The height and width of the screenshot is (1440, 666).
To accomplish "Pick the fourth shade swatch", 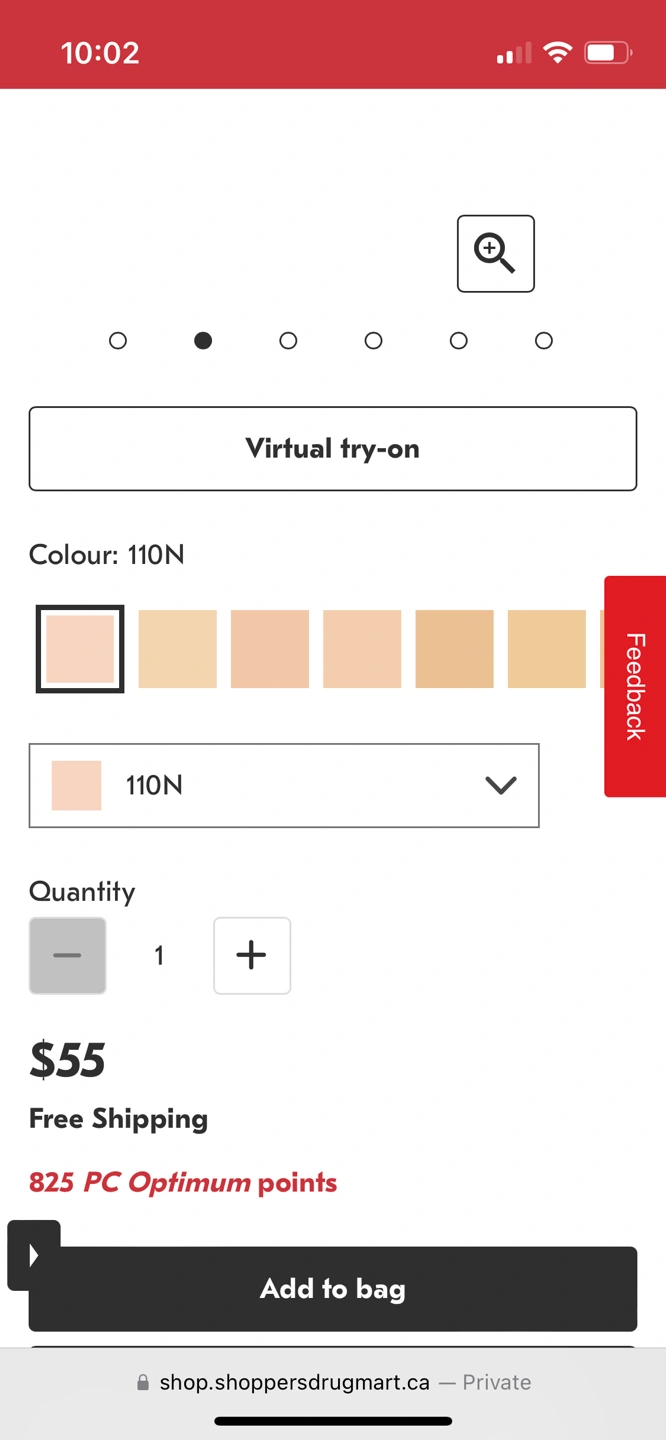I will 362,649.
